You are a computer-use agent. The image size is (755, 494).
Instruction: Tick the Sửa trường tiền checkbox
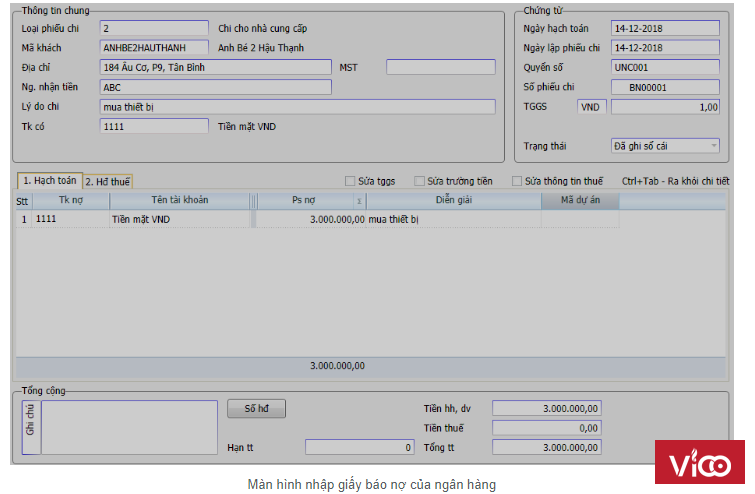click(x=420, y=181)
